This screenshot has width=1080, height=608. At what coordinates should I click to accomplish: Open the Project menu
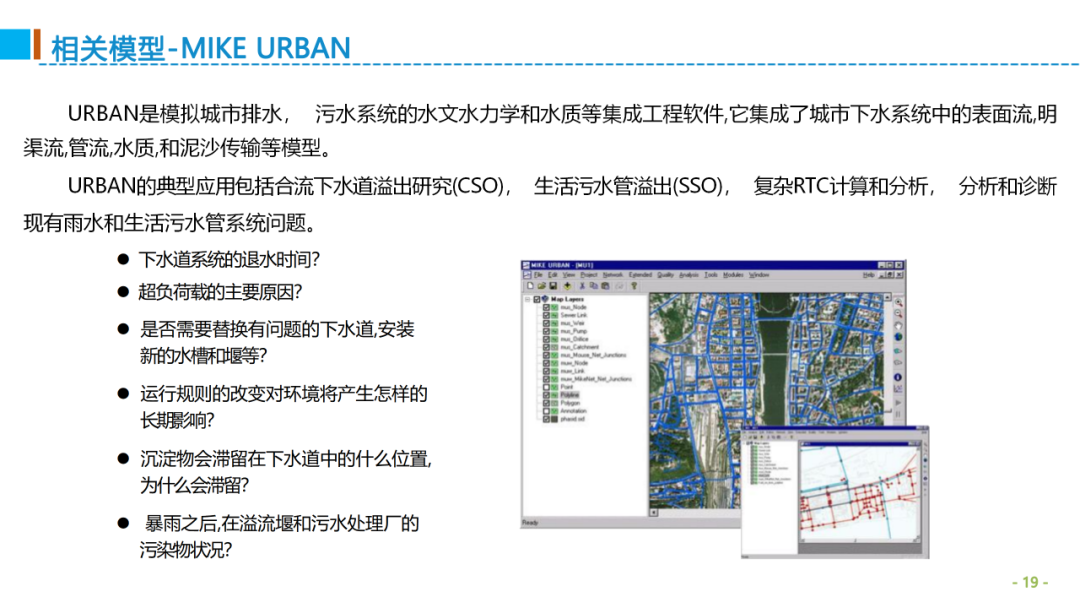pos(589,275)
